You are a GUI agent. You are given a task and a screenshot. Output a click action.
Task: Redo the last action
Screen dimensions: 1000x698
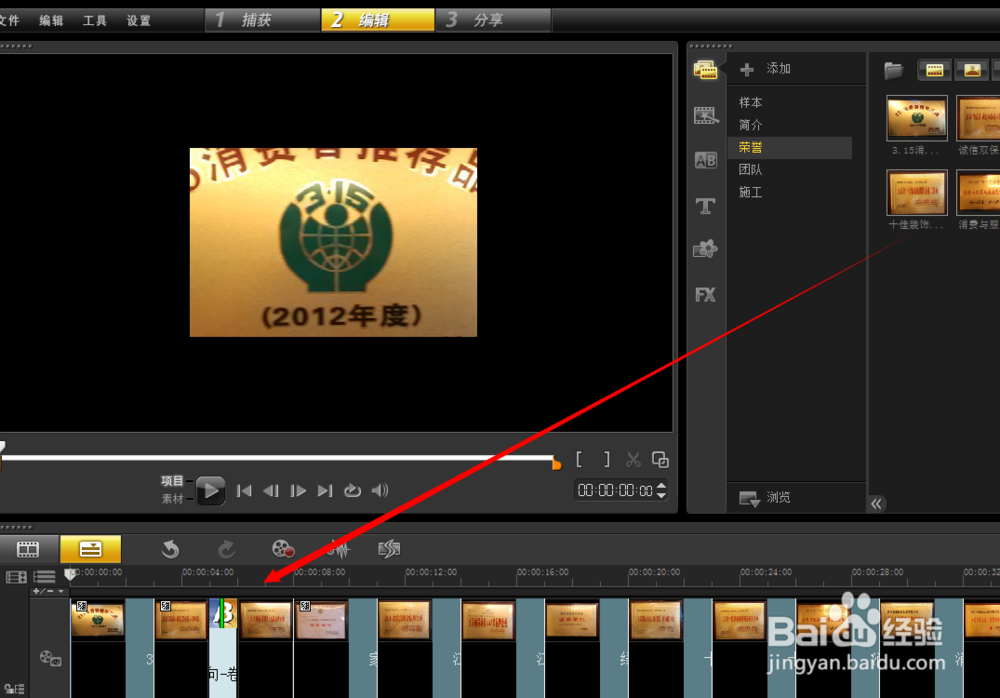click(226, 549)
